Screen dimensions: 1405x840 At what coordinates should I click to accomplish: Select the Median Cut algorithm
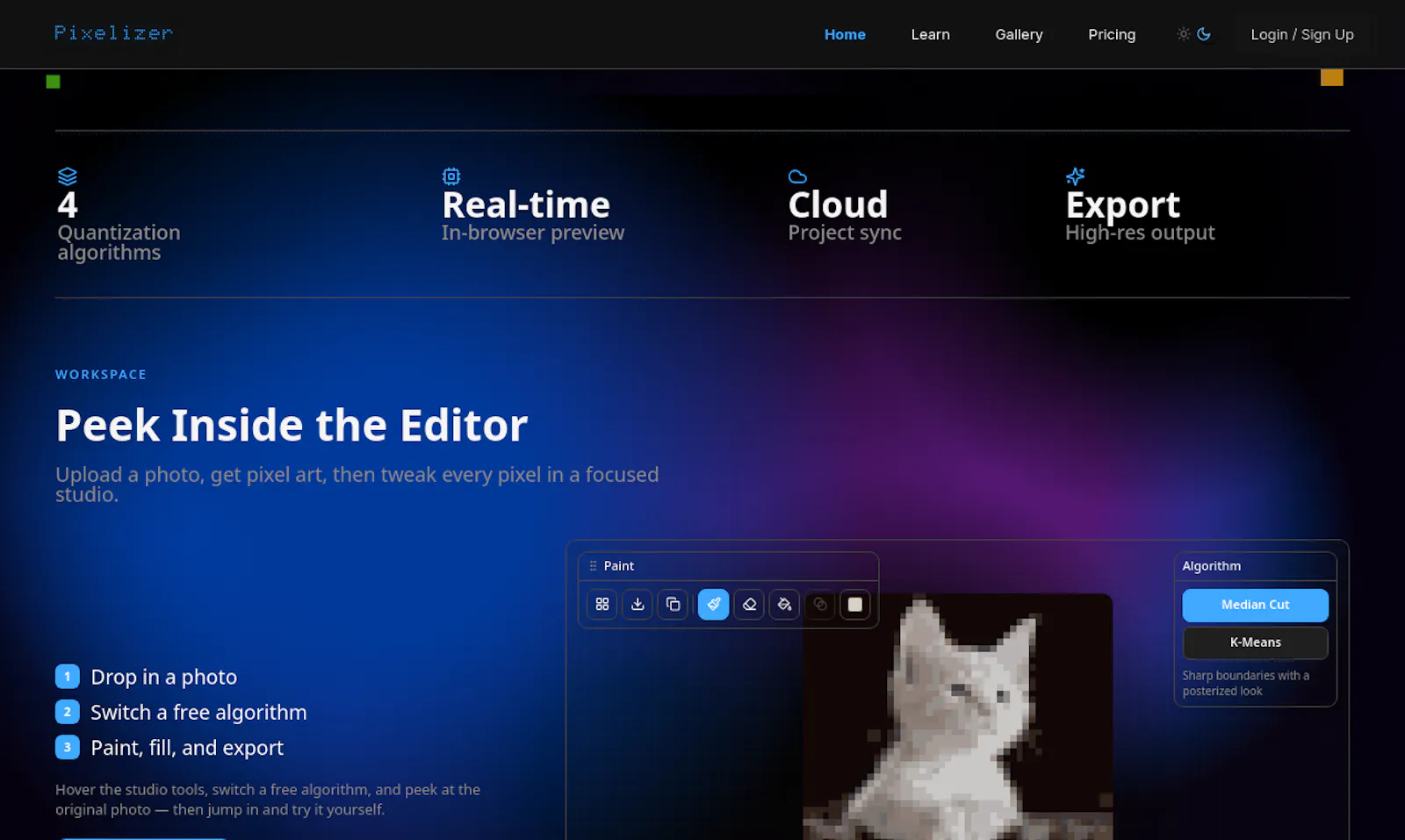point(1255,605)
